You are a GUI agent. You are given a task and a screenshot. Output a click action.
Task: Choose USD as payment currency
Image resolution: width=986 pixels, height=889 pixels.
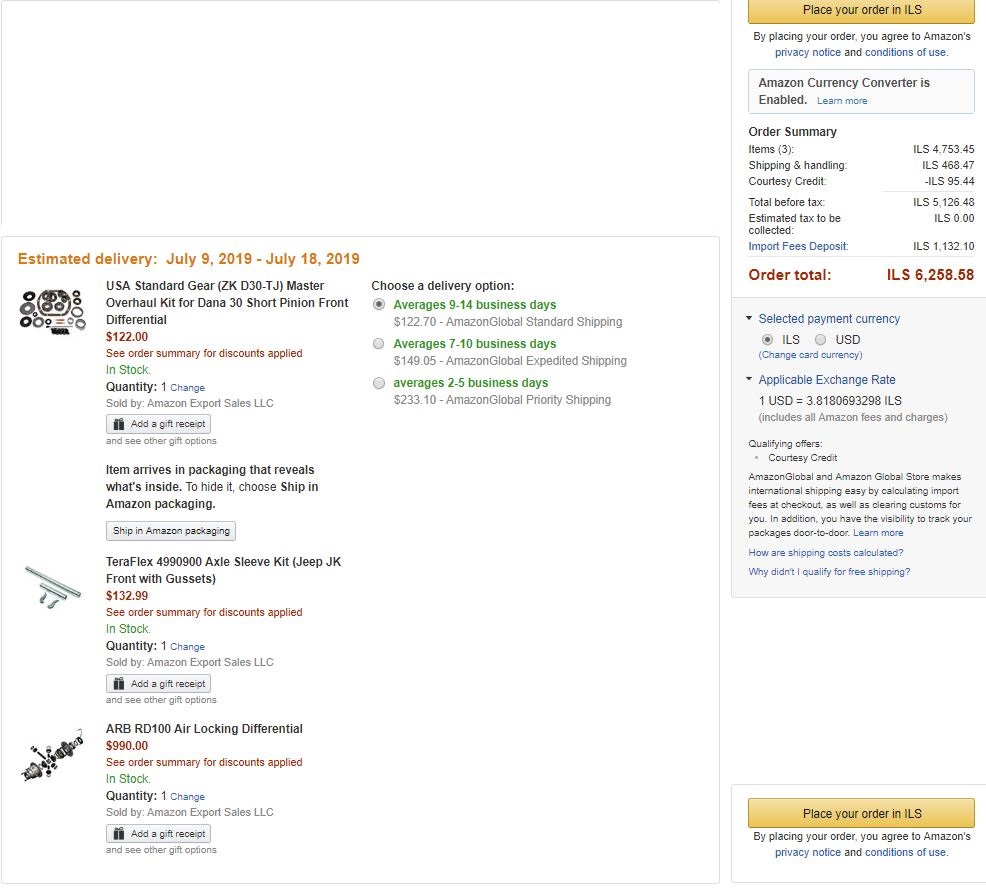[821, 340]
